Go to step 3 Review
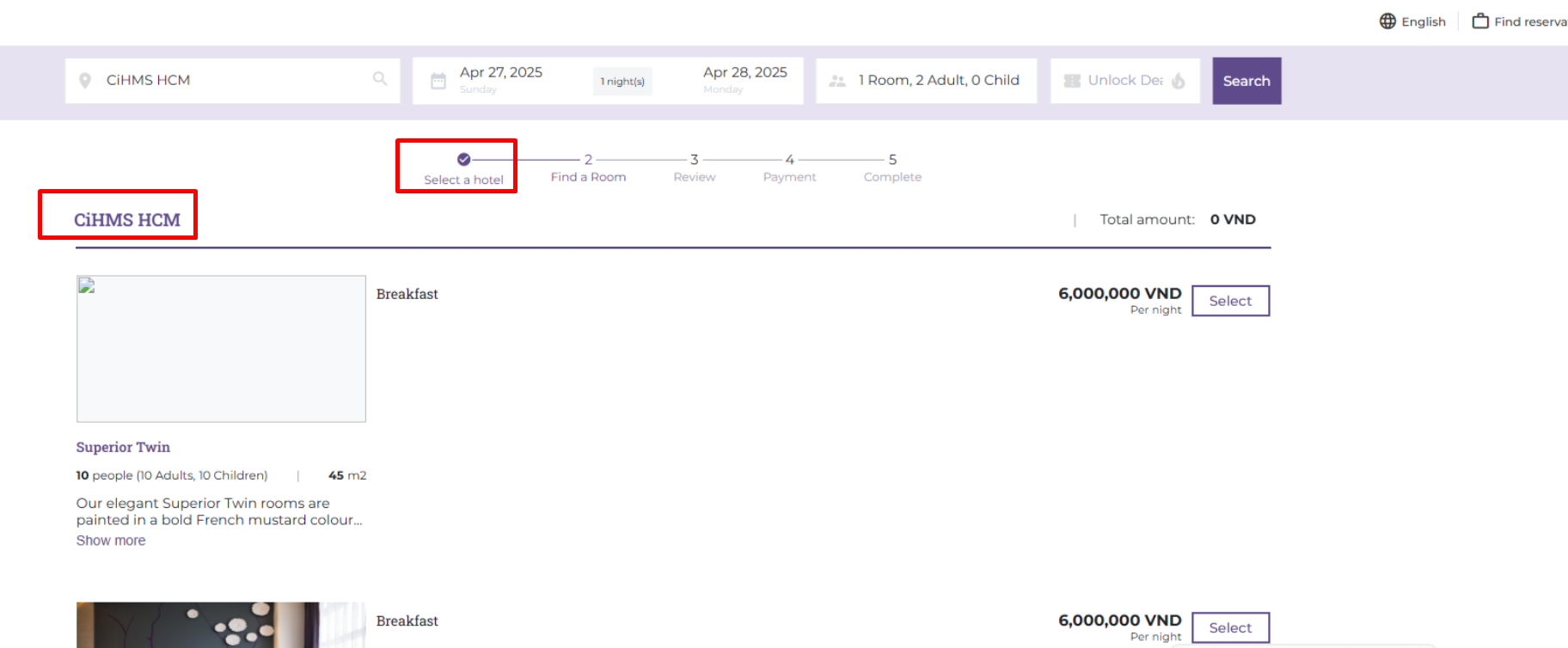 click(694, 168)
